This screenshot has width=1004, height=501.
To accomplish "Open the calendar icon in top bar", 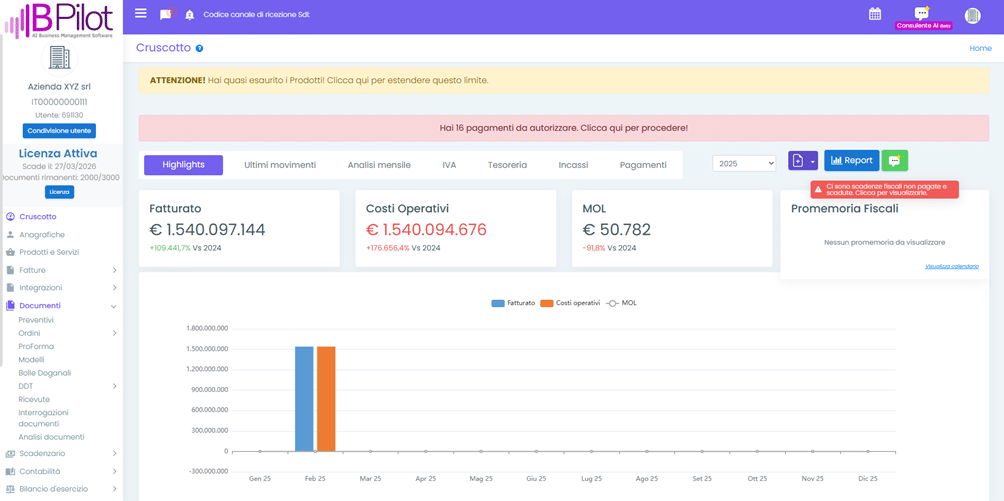I will pyautogui.click(x=875, y=14).
